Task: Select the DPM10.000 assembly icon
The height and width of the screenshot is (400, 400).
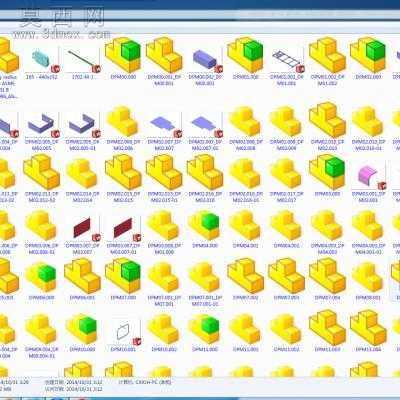Action: [x=82, y=329]
